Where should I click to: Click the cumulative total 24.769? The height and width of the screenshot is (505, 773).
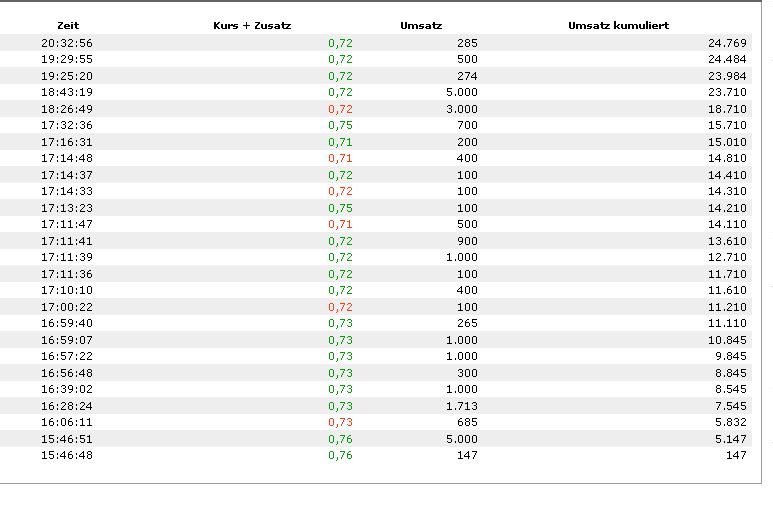click(727, 43)
